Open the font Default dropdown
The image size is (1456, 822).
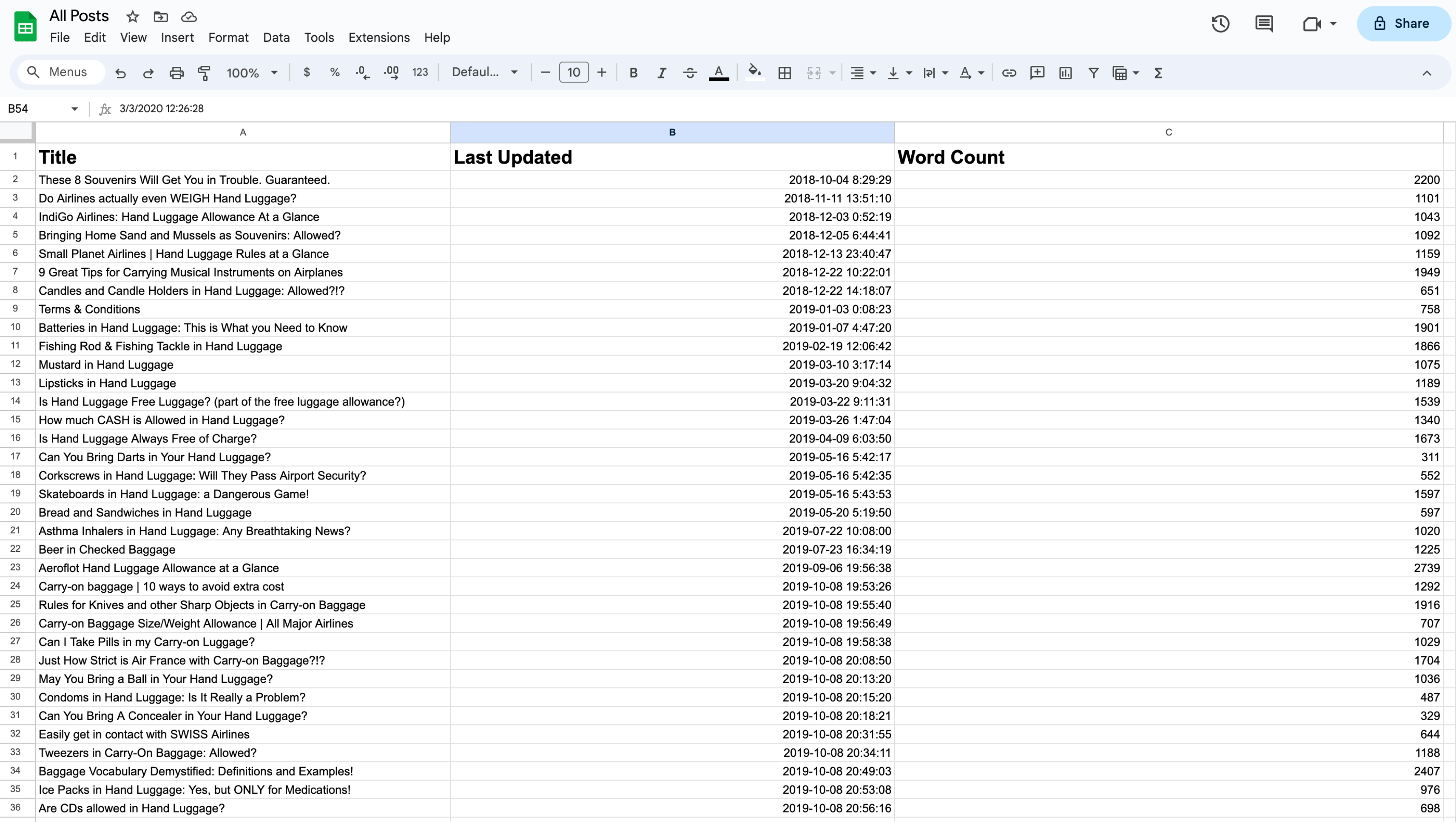[x=485, y=72]
